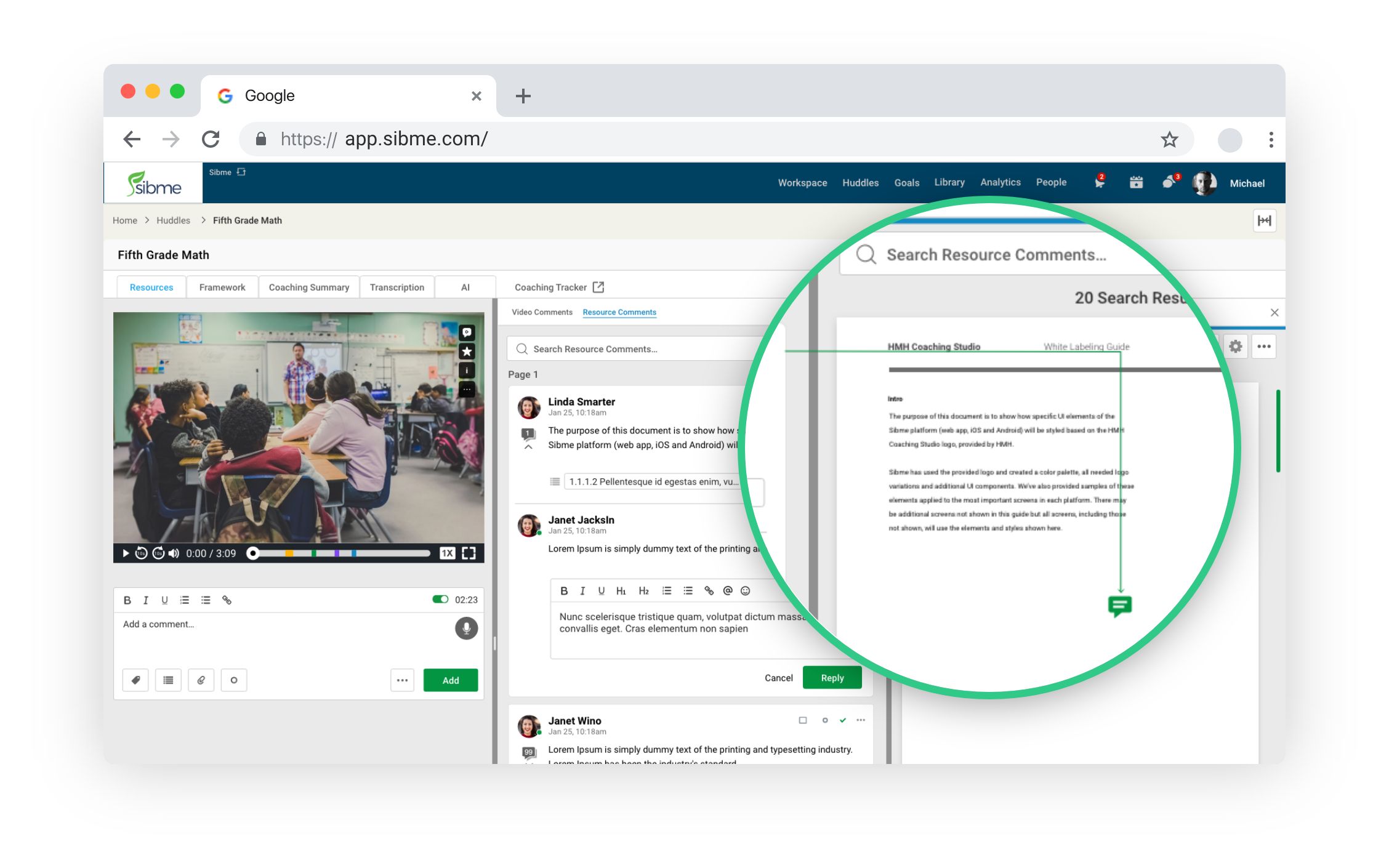1389x868 pixels.
Task: Select Resource Comments tab
Action: point(619,312)
